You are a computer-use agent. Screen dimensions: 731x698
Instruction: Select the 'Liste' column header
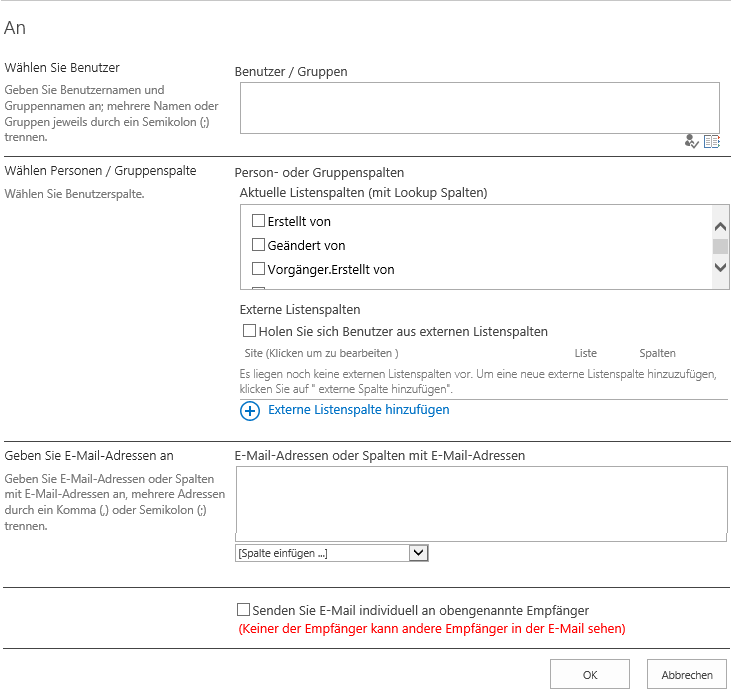pos(586,353)
